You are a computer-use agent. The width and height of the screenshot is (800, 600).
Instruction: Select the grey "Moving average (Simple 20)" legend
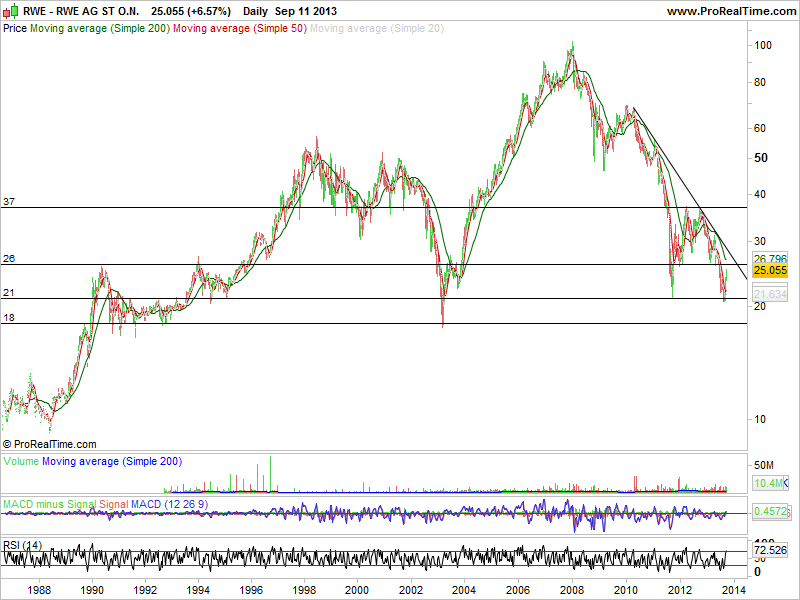pos(377,29)
